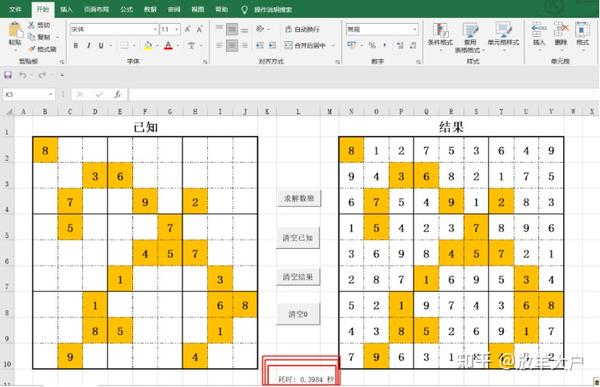Click the Format cells (格式) icon
600x387 pixels.
pyautogui.click(x=582, y=29)
